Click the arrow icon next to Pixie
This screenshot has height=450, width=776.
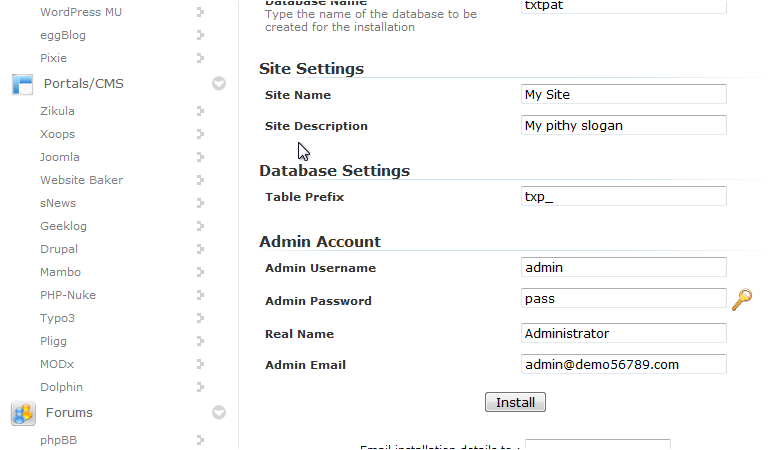click(x=200, y=58)
